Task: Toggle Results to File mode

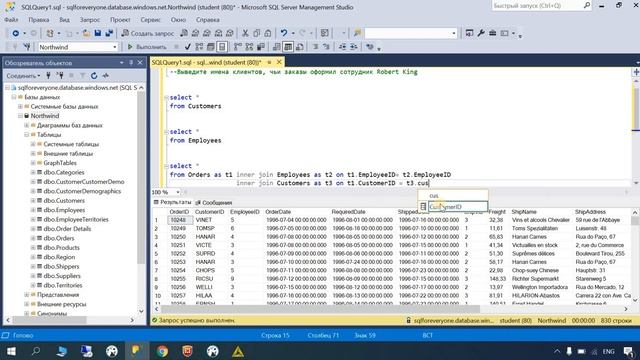Action: pyautogui.click(x=300, y=47)
